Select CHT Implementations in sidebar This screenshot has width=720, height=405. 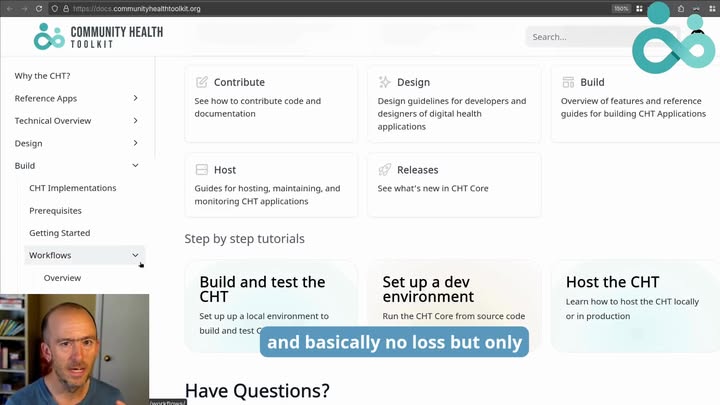tap(73, 188)
